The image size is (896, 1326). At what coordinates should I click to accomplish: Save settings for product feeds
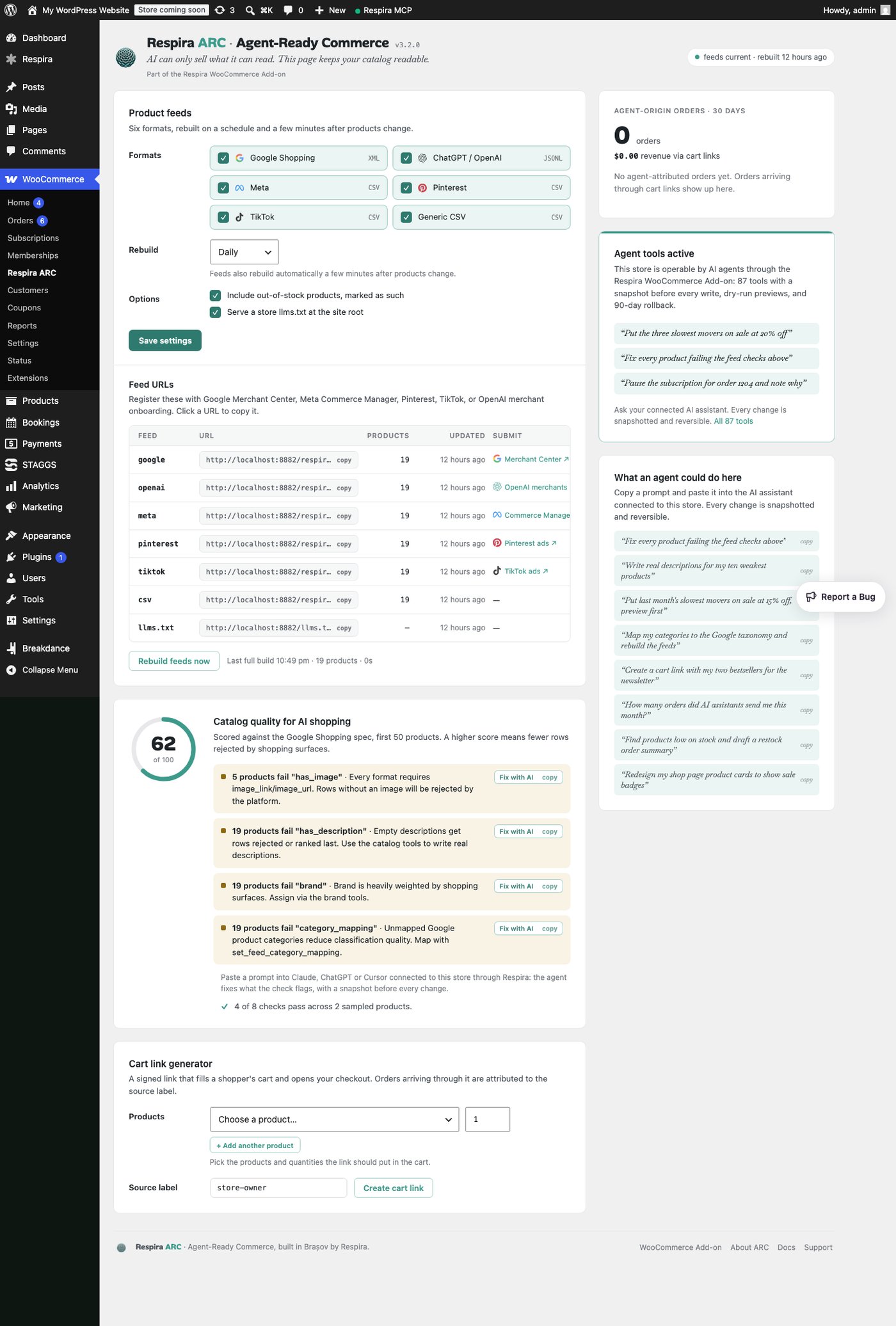pyautogui.click(x=165, y=340)
